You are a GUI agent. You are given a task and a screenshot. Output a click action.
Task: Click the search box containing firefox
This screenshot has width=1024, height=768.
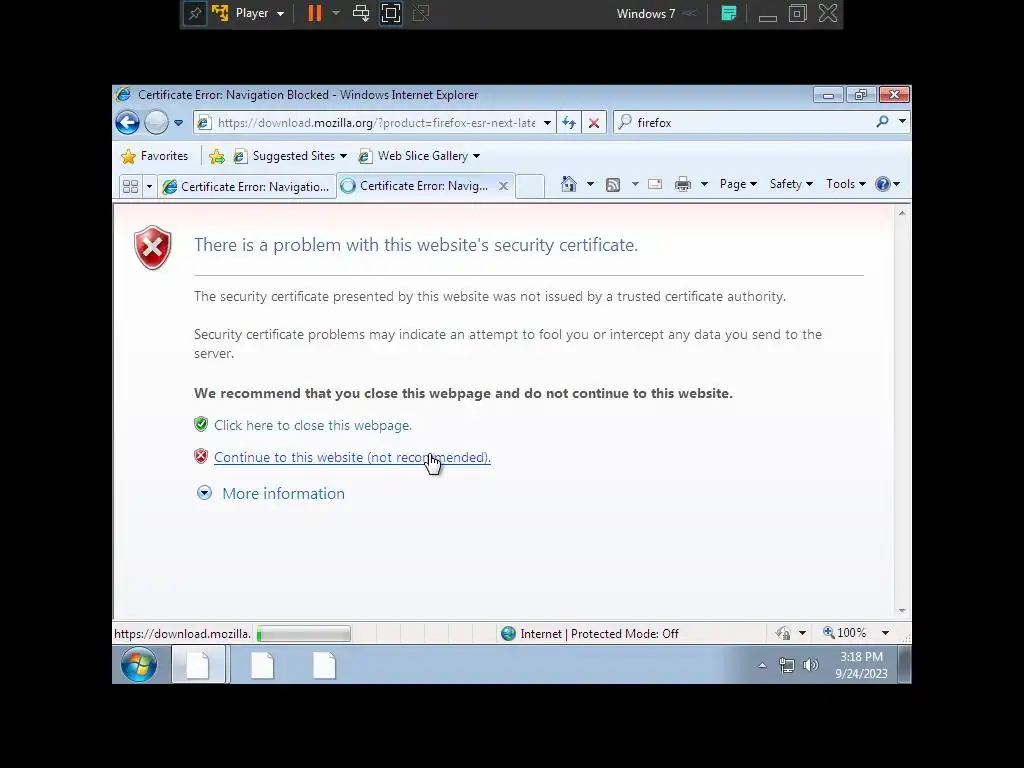coord(743,122)
